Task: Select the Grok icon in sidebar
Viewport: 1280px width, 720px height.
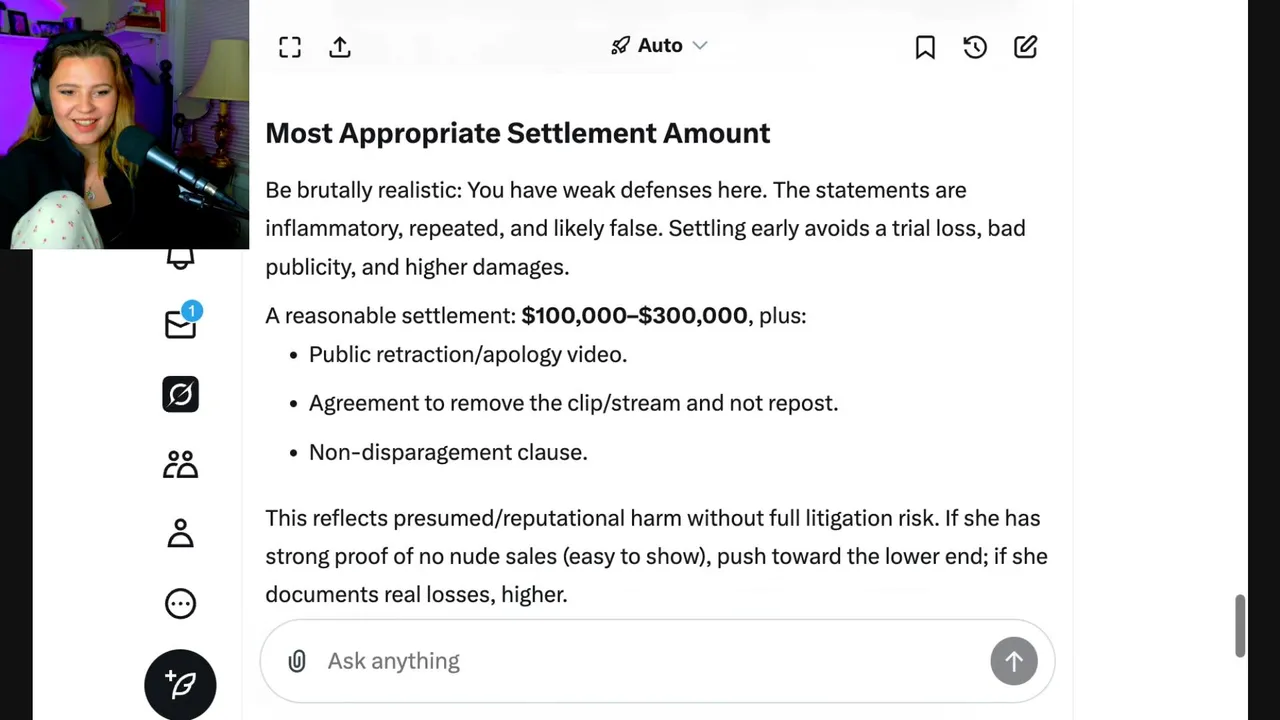Action: 180,394
